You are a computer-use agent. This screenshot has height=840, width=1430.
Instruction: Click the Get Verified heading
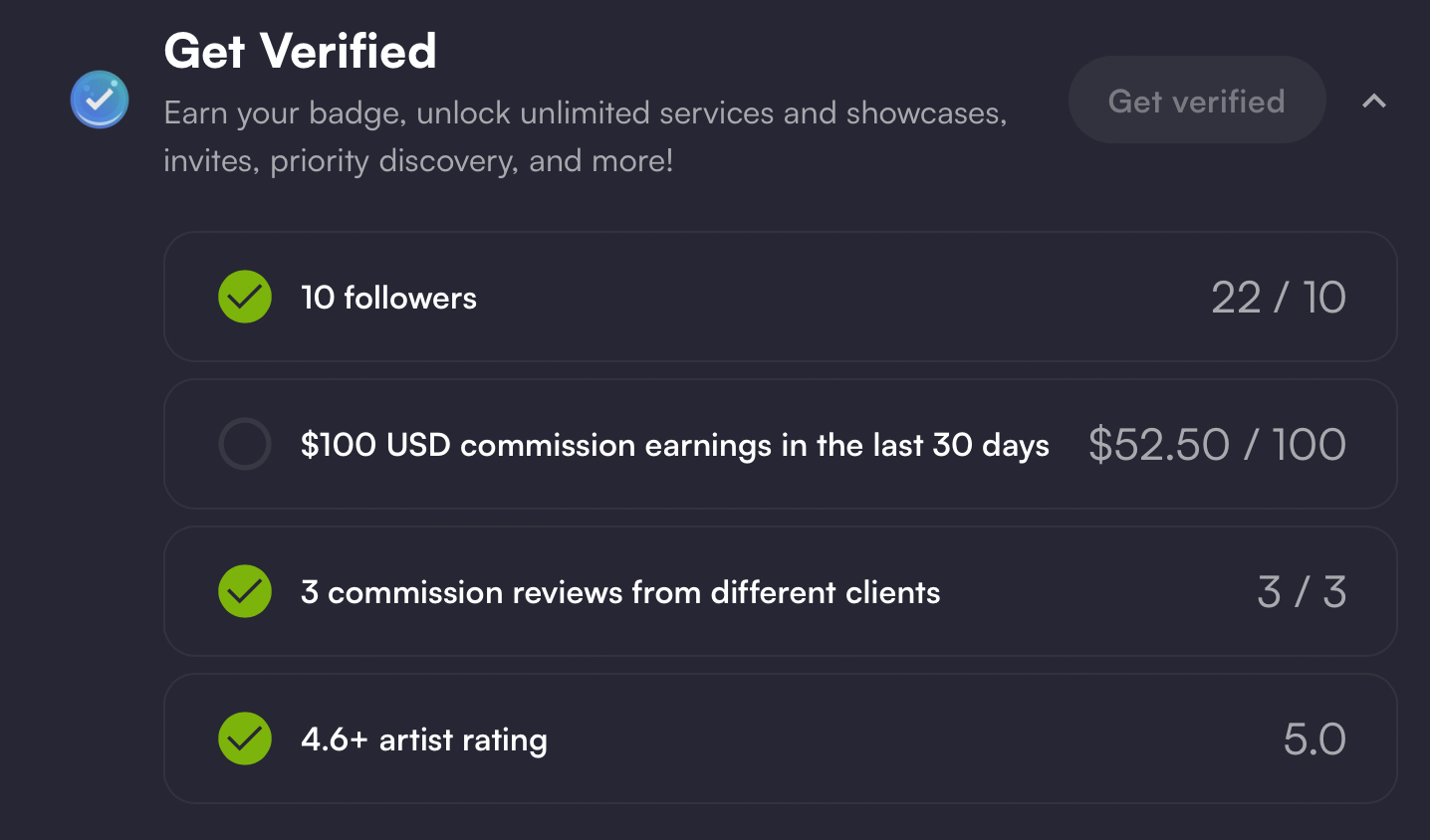[x=300, y=51]
